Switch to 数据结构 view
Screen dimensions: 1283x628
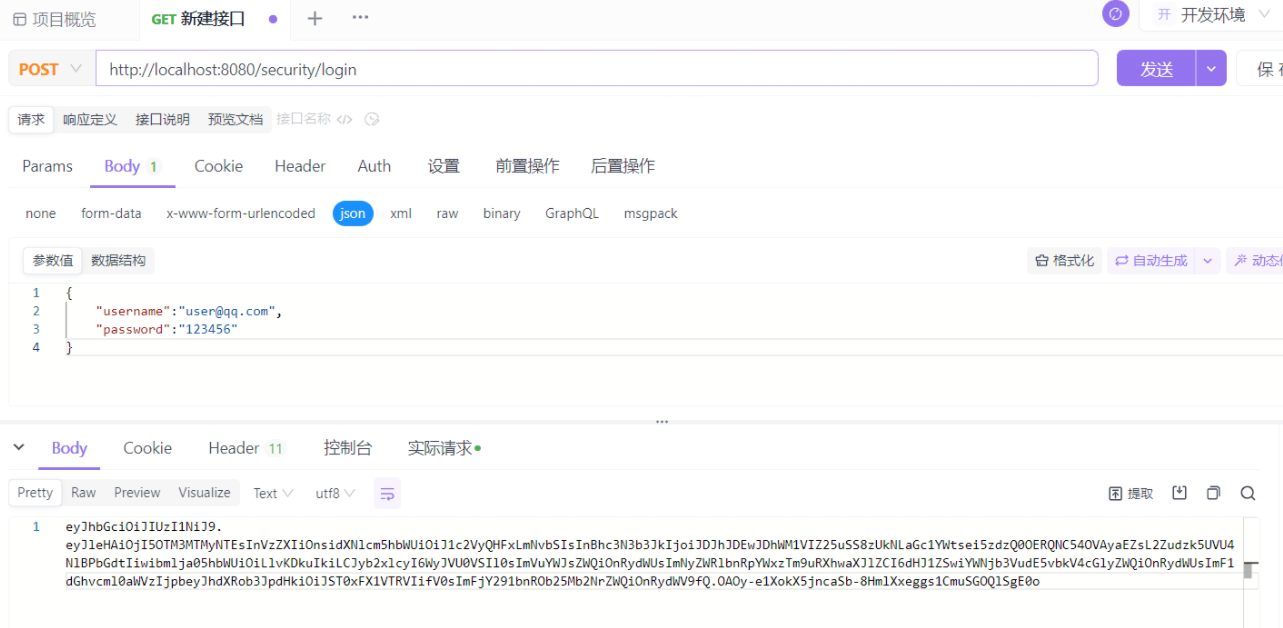[118, 260]
